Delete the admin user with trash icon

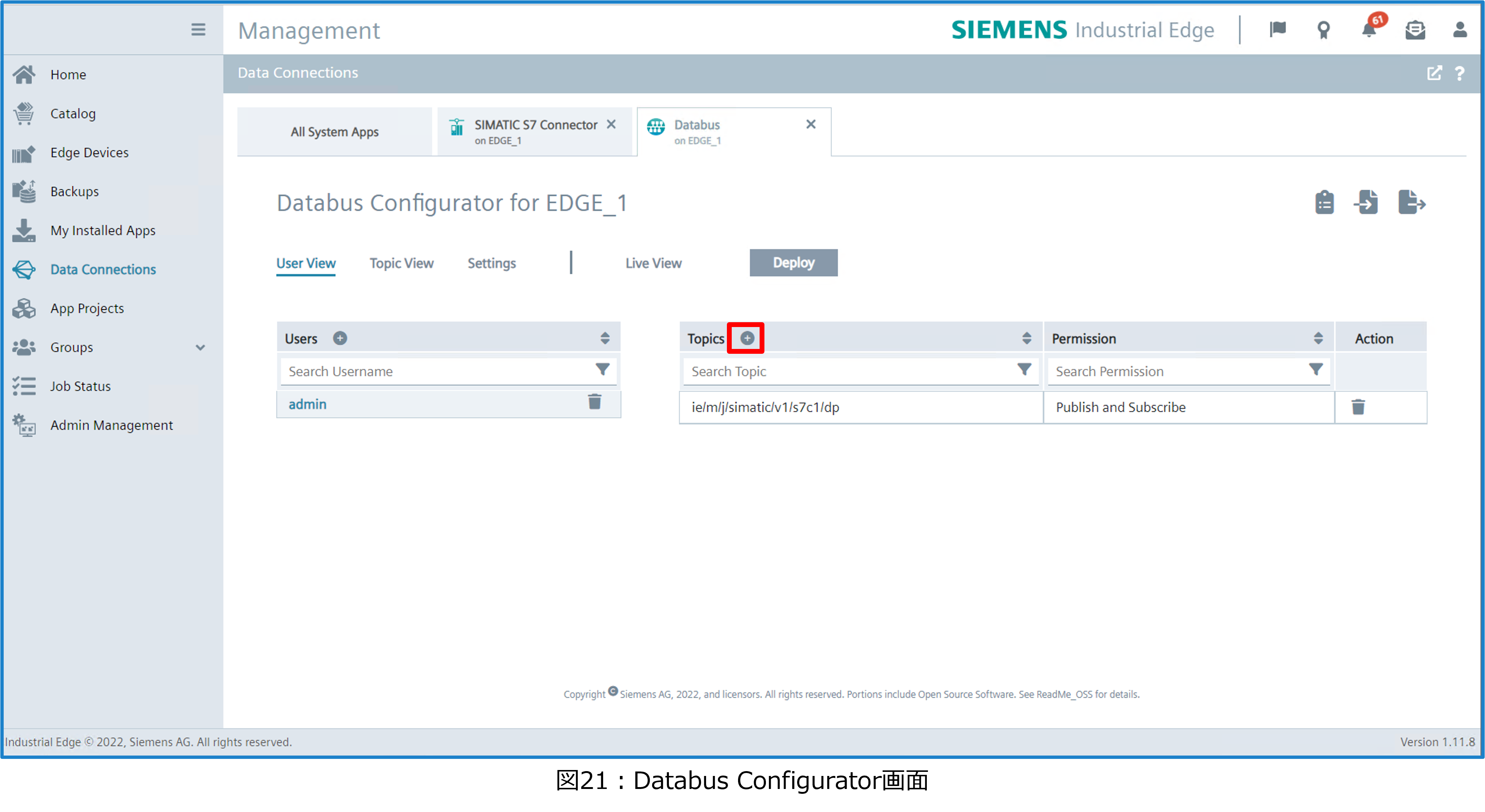594,402
